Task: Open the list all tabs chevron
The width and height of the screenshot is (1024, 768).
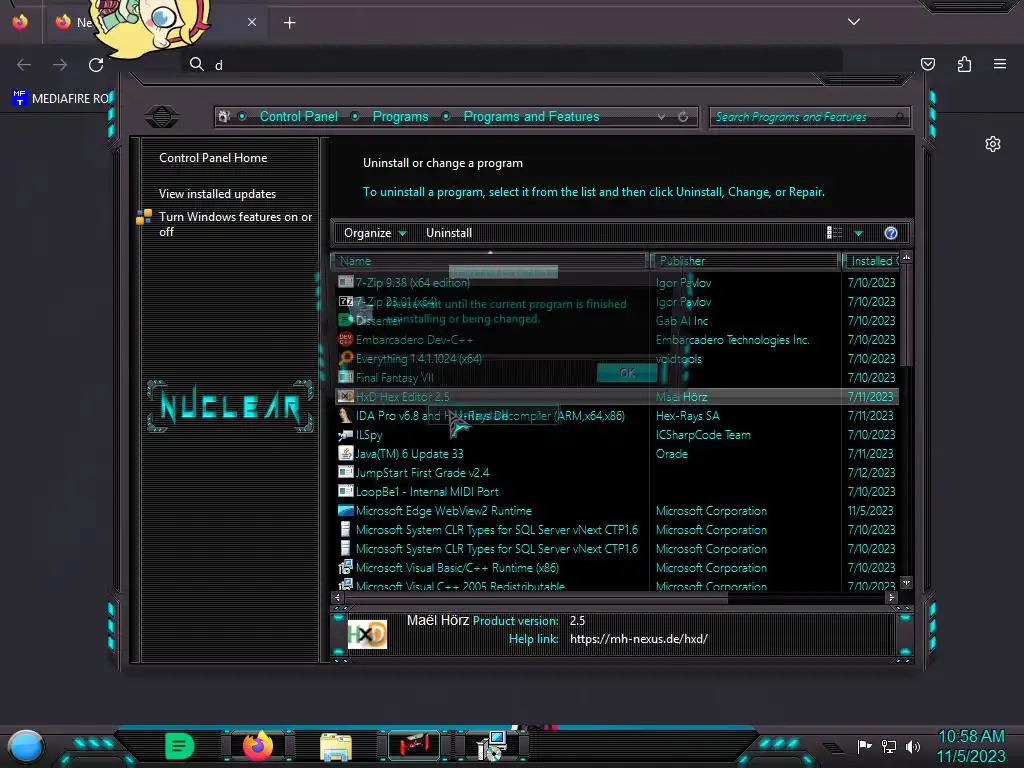Action: (x=854, y=22)
